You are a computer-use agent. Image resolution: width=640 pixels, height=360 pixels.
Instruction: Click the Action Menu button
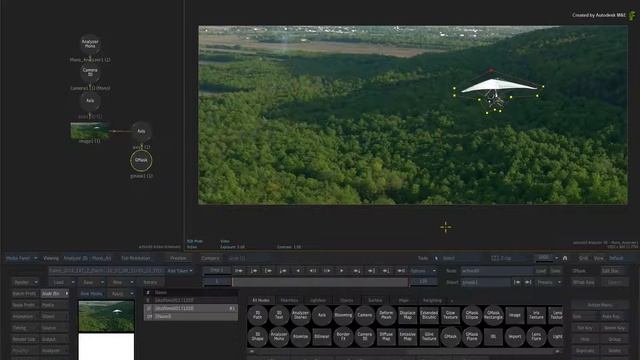pyautogui.click(x=600, y=305)
